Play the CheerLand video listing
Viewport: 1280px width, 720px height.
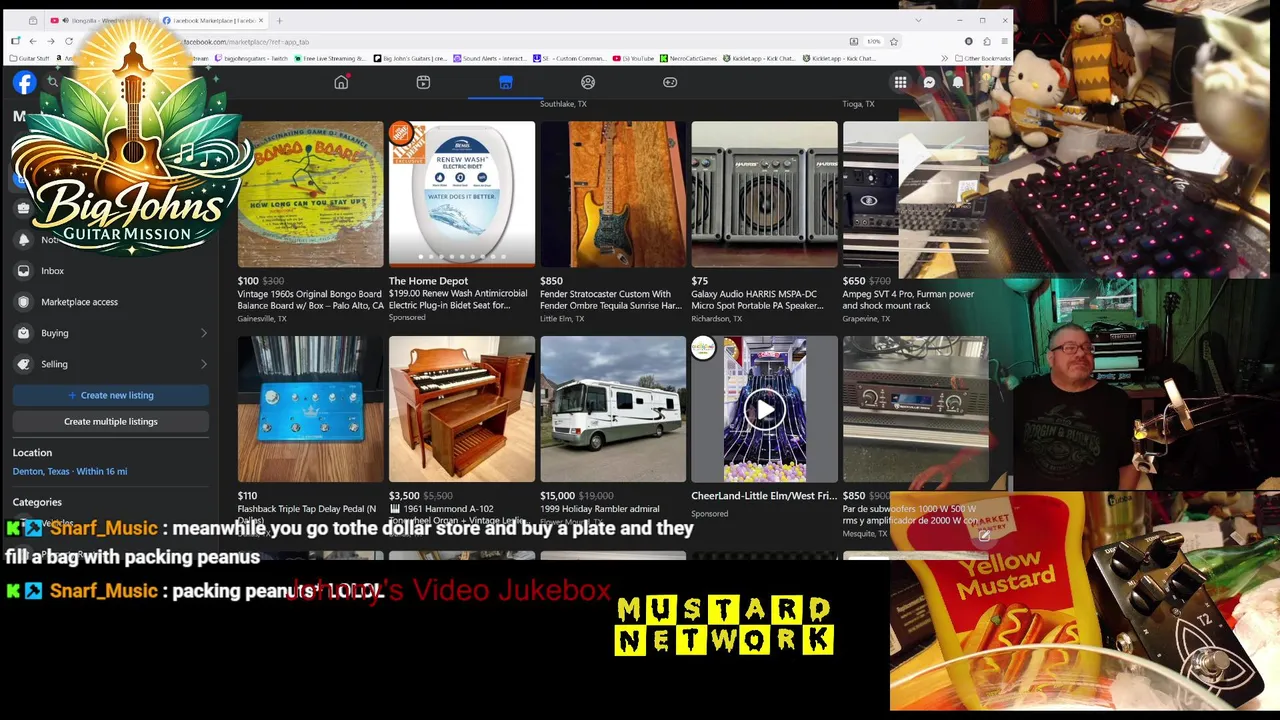[x=765, y=409]
